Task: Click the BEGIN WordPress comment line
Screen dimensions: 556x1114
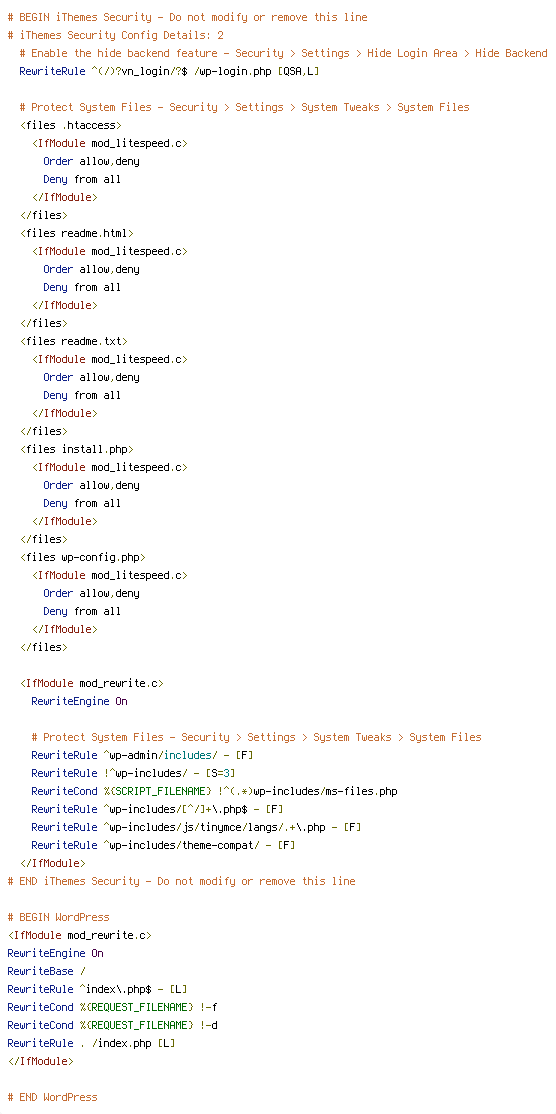Action: [x=58, y=917]
